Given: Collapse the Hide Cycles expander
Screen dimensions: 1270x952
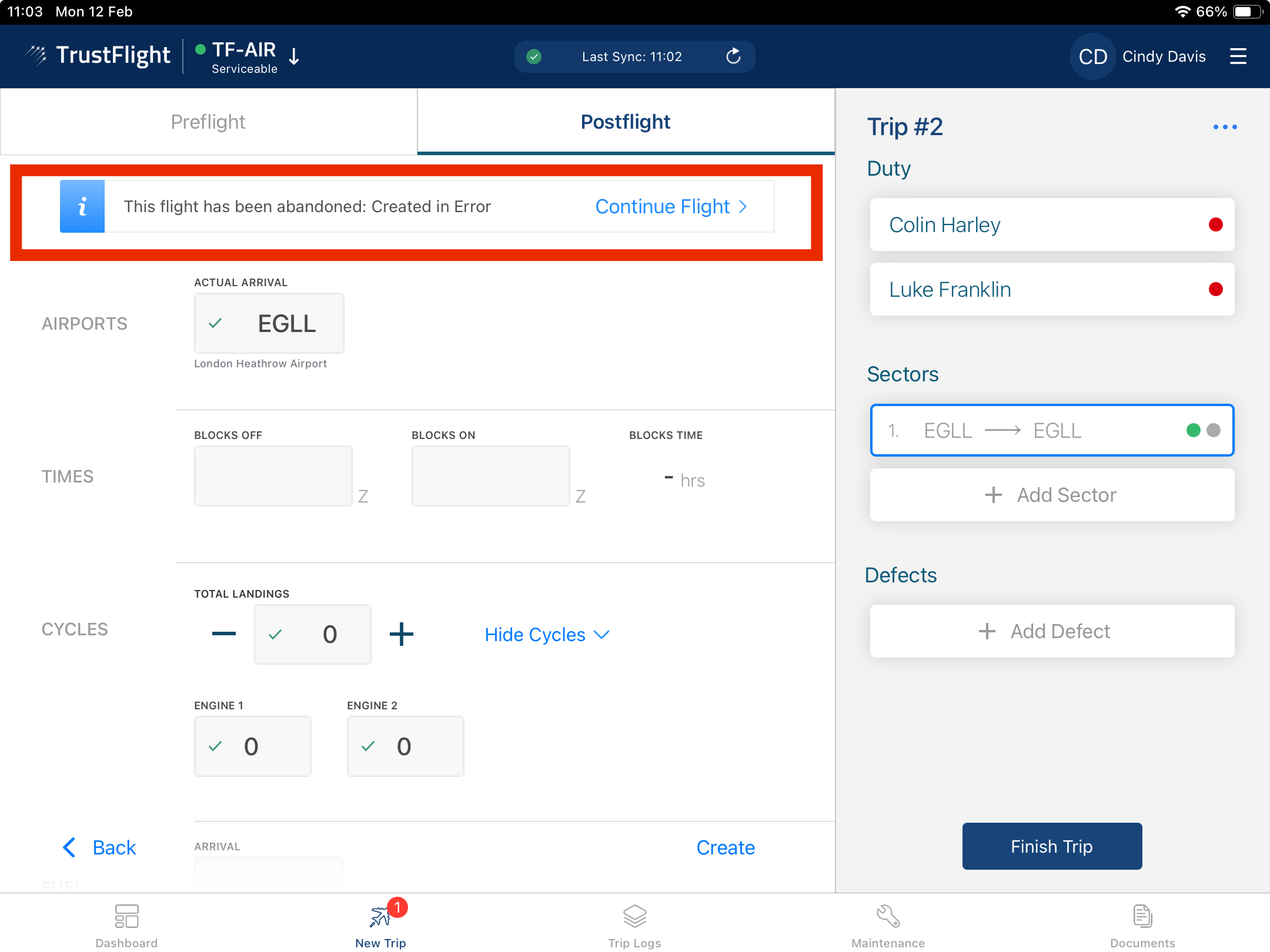Looking at the screenshot, I should [547, 635].
